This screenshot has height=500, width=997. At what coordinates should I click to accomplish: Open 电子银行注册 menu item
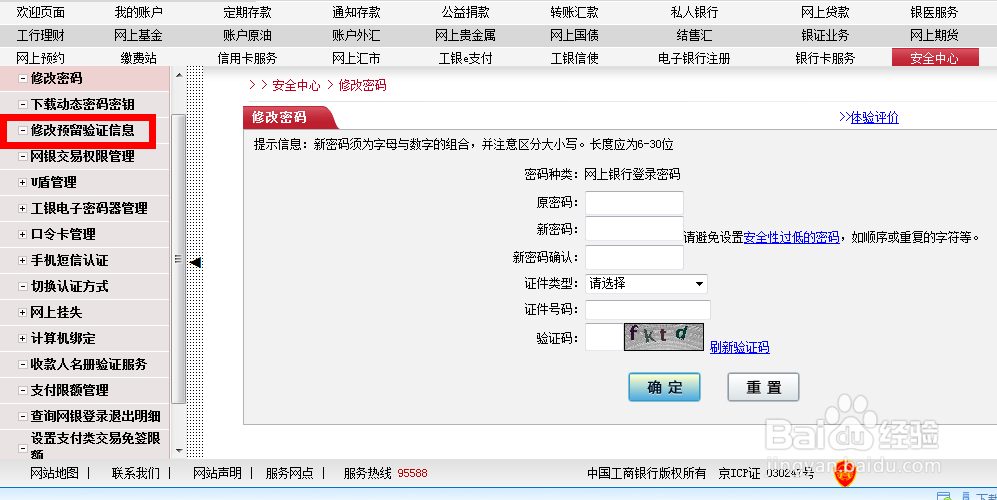[694, 59]
